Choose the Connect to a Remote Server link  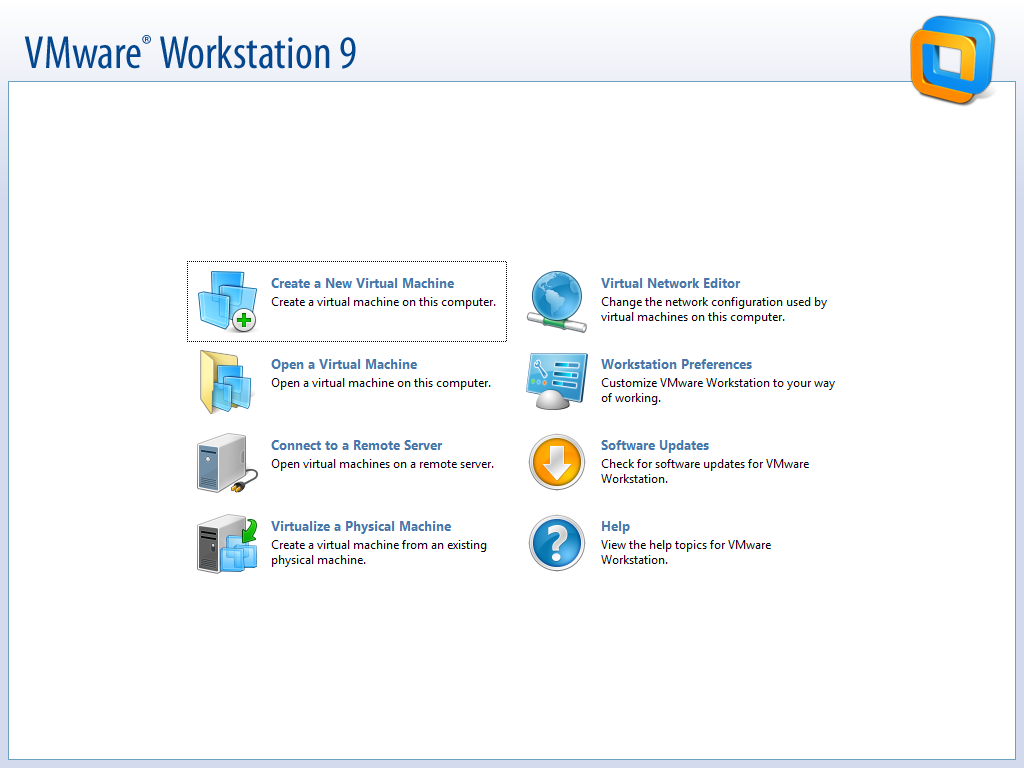click(357, 445)
